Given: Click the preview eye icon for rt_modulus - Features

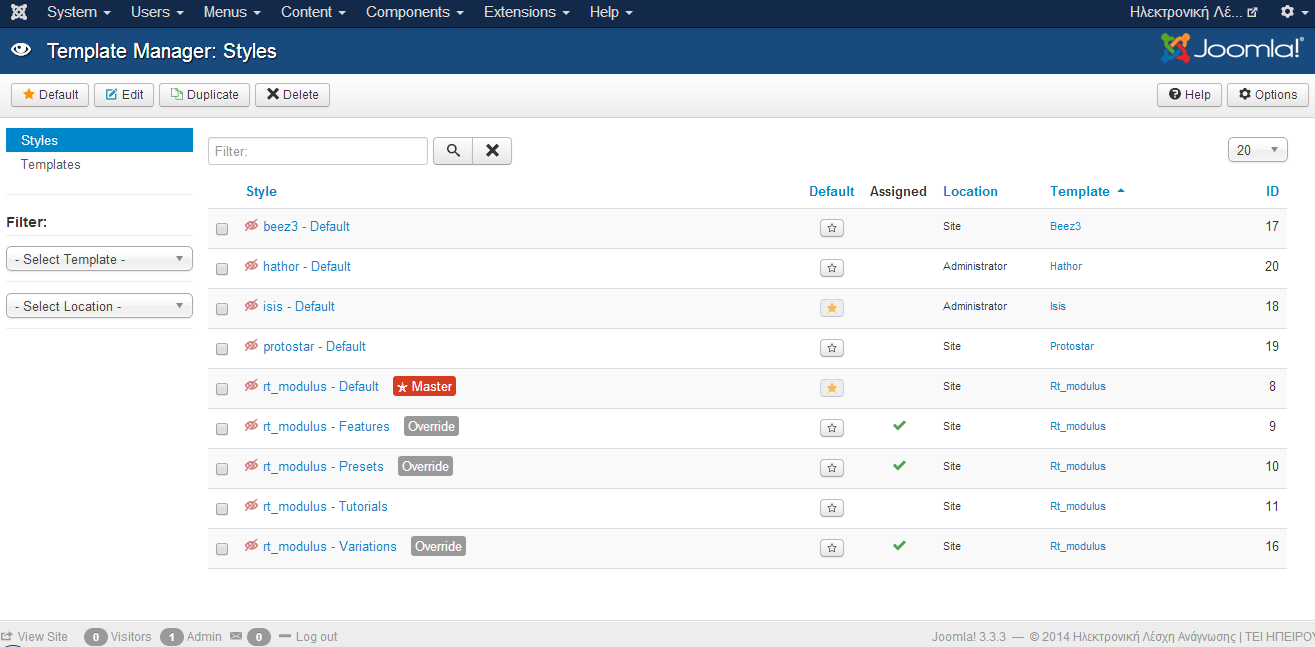Looking at the screenshot, I should click(x=252, y=426).
